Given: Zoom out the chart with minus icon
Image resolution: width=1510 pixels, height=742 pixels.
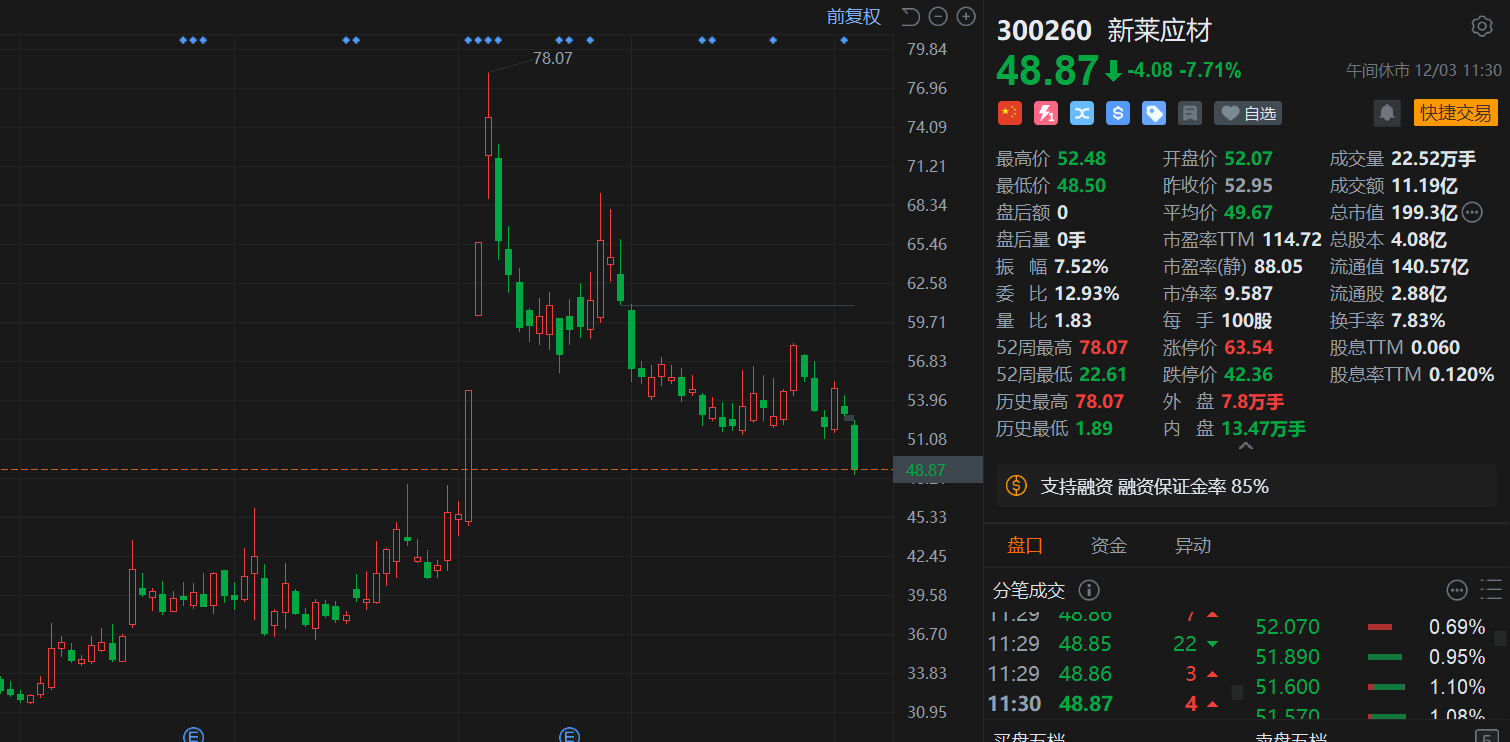Looking at the screenshot, I should coord(938,16).
